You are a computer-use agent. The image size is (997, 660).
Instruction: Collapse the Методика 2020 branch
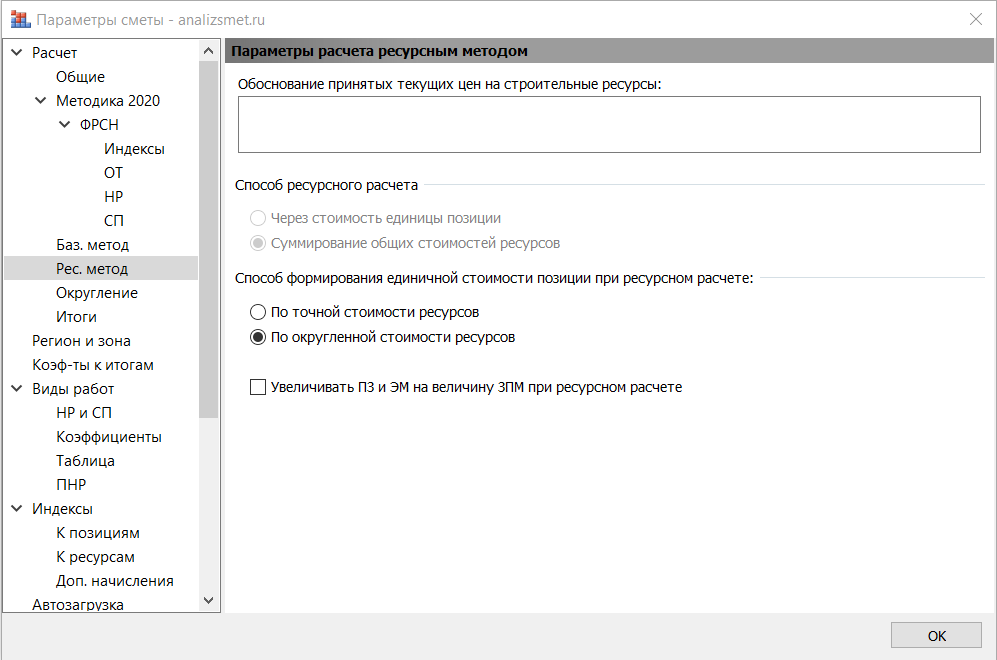click(41, 100)
